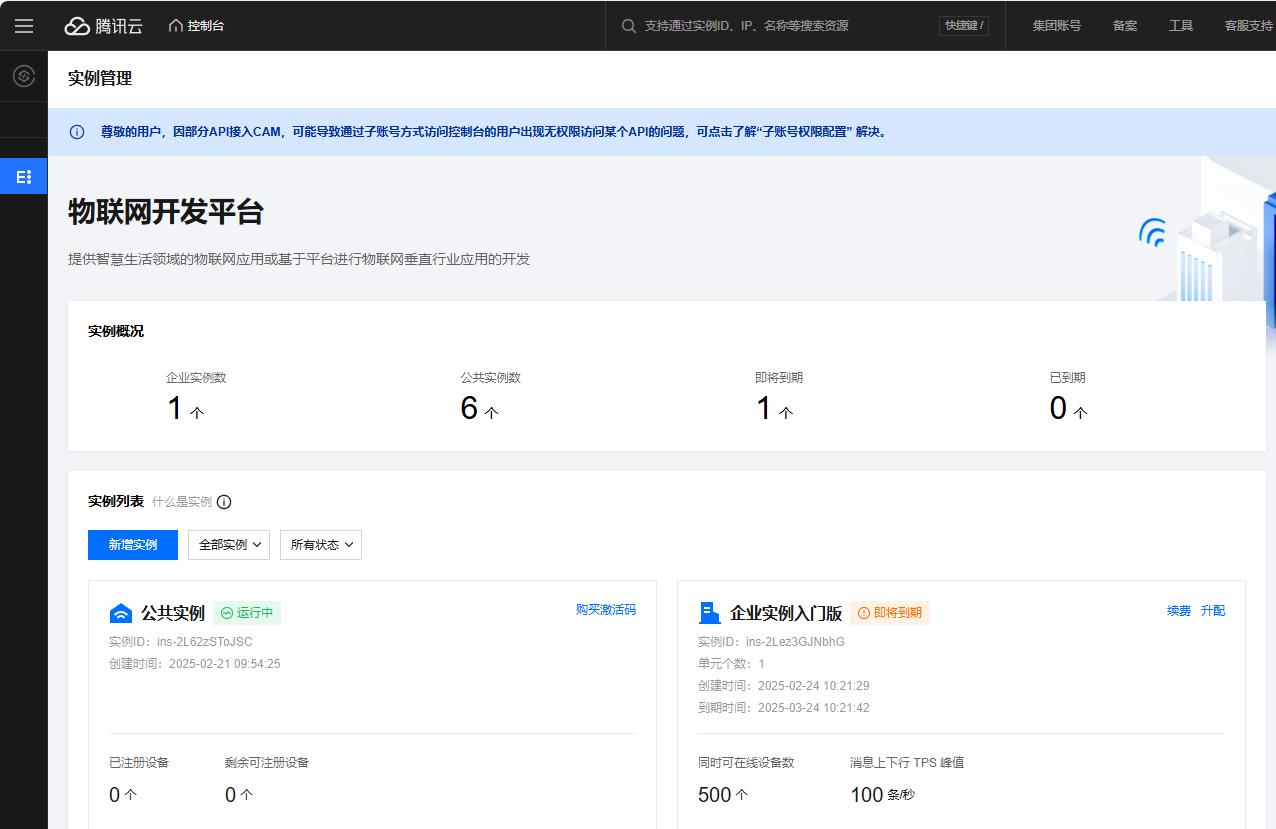Open 集团账号 menu
Screen dimensions: 1276x829
point(1057,26)
